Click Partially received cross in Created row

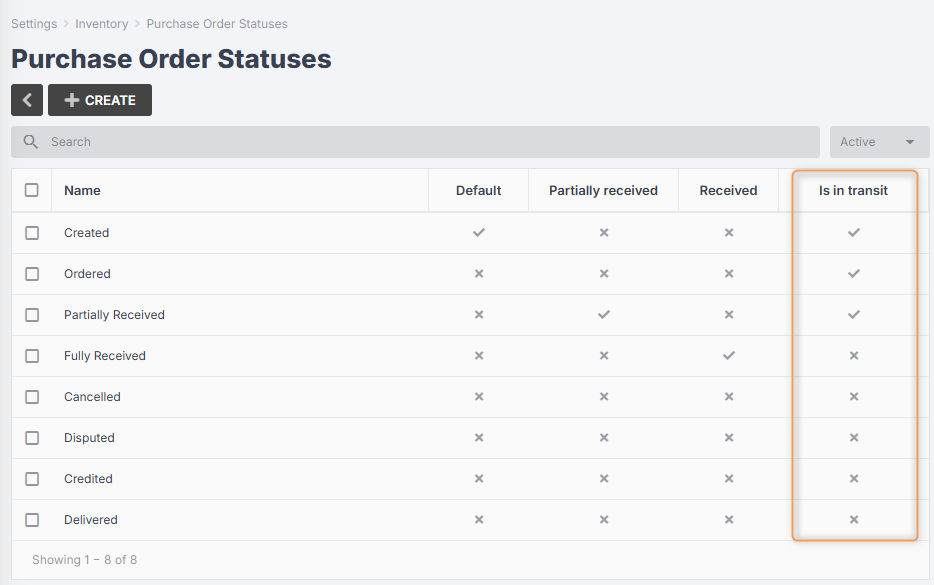pos(604,233)
